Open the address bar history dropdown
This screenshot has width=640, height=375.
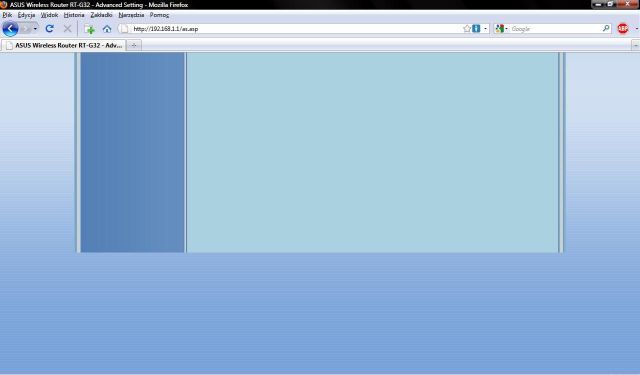tap(485, 29)
